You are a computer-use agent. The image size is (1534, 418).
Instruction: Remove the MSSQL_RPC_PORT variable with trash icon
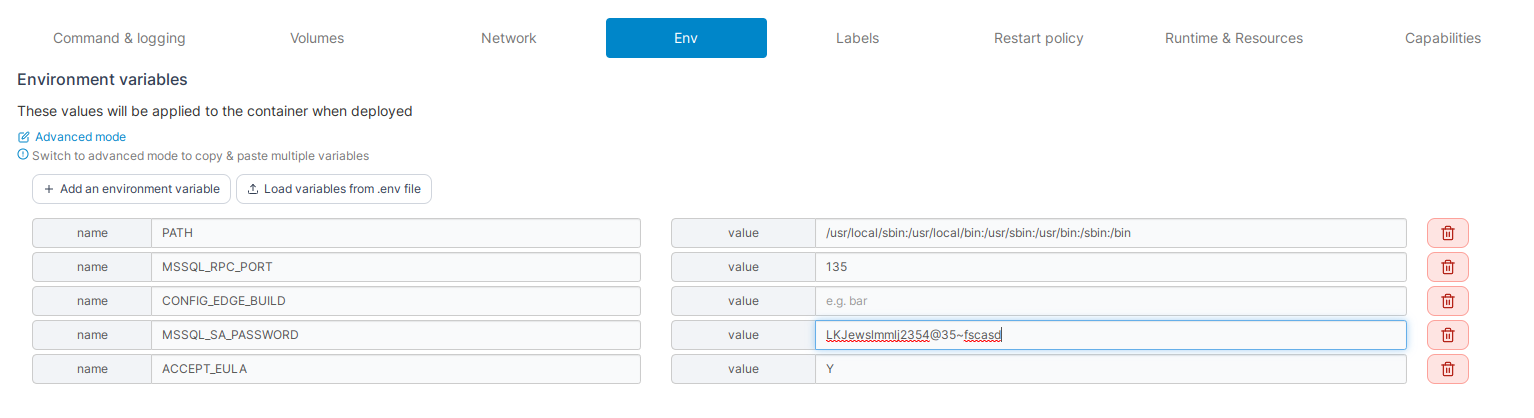pyautogui.click(x=1447, y=267)
